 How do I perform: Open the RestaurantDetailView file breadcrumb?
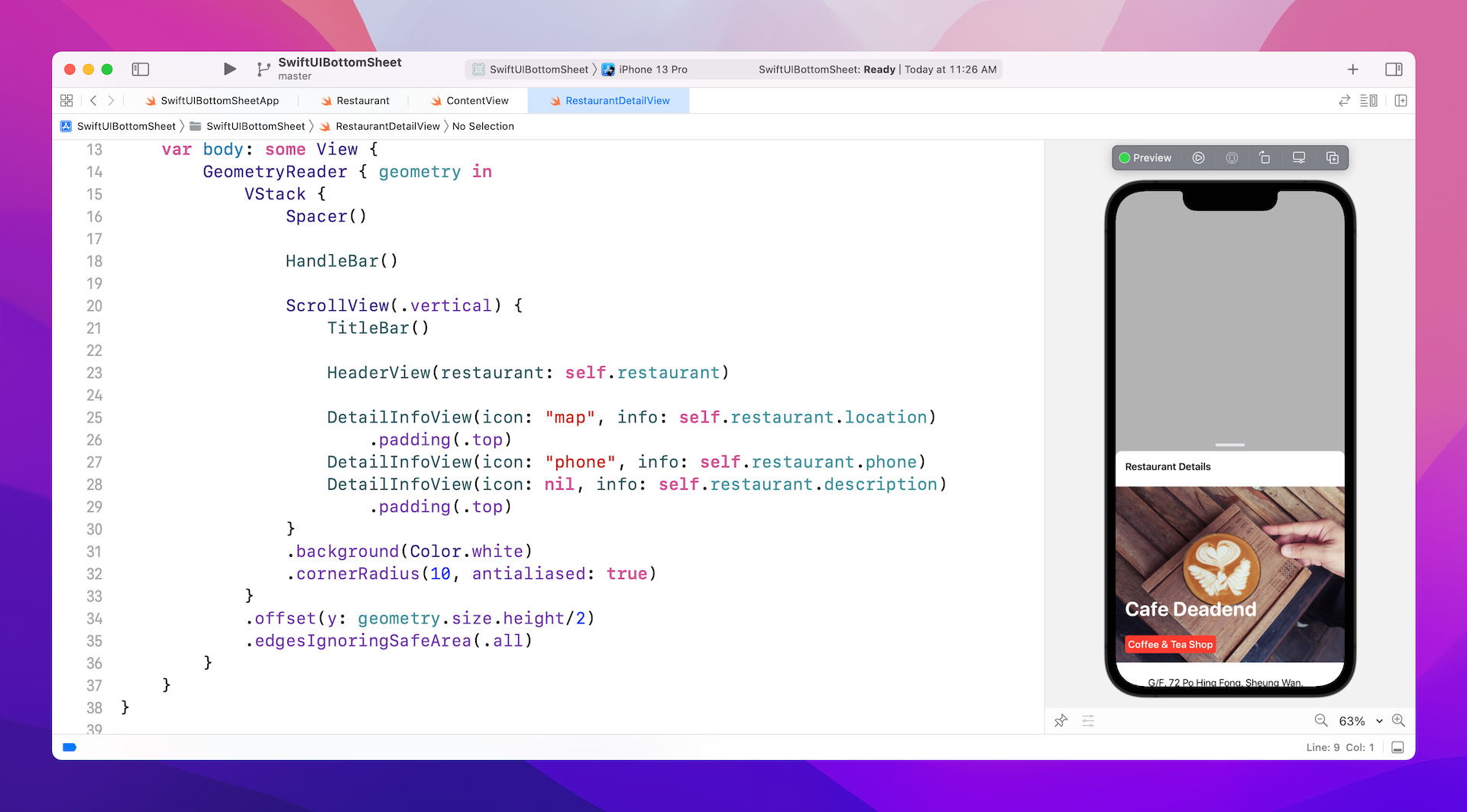(x=380, y=127)
